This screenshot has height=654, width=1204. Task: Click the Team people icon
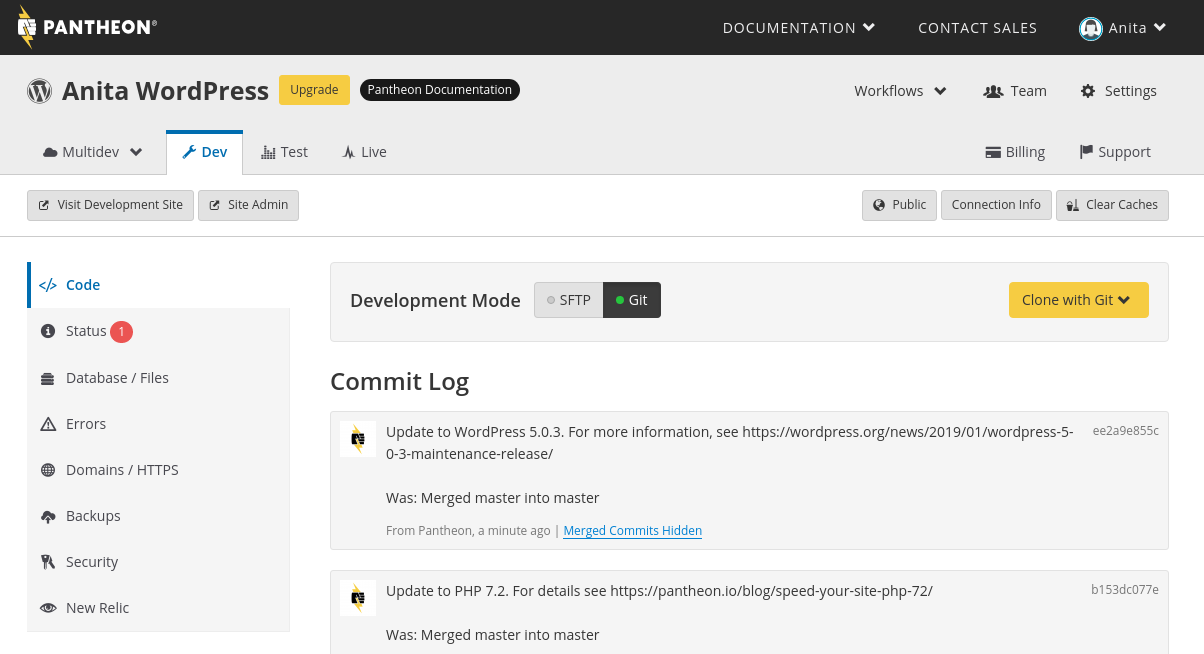993,91
